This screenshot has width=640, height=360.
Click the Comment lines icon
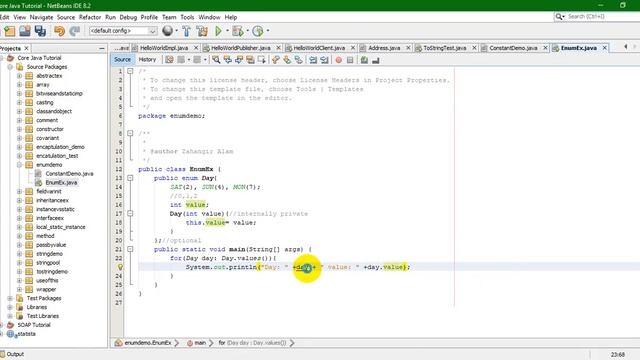364,60
